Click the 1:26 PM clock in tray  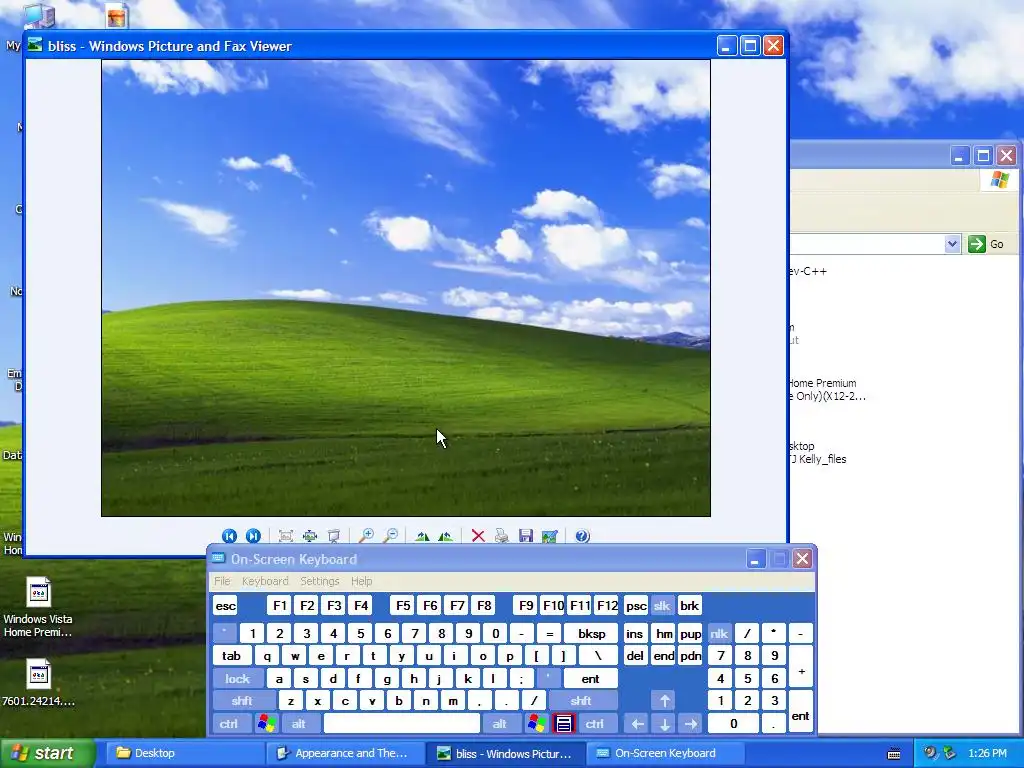tap(987, 754)
